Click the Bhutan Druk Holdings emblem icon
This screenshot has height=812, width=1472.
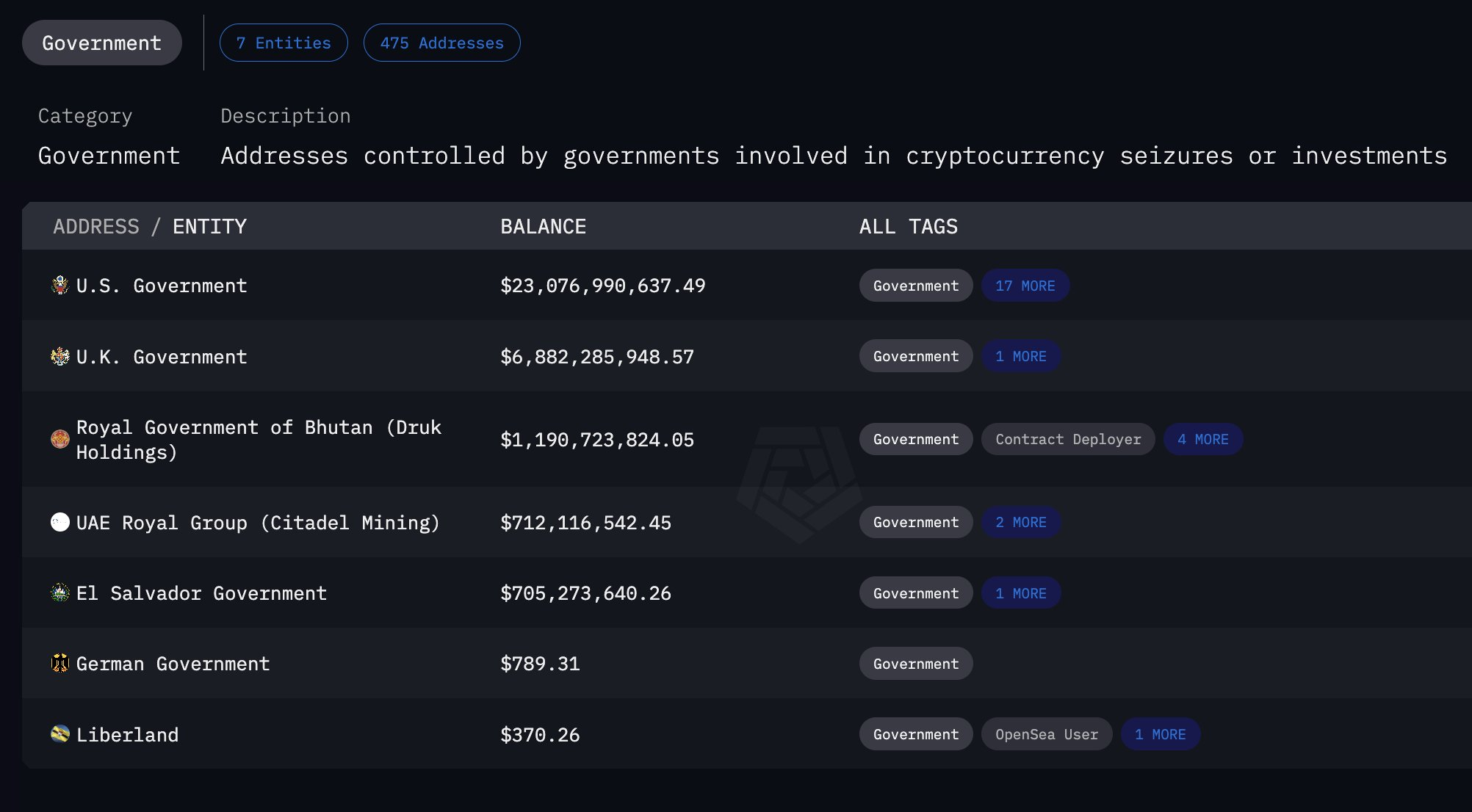[60, 439]
